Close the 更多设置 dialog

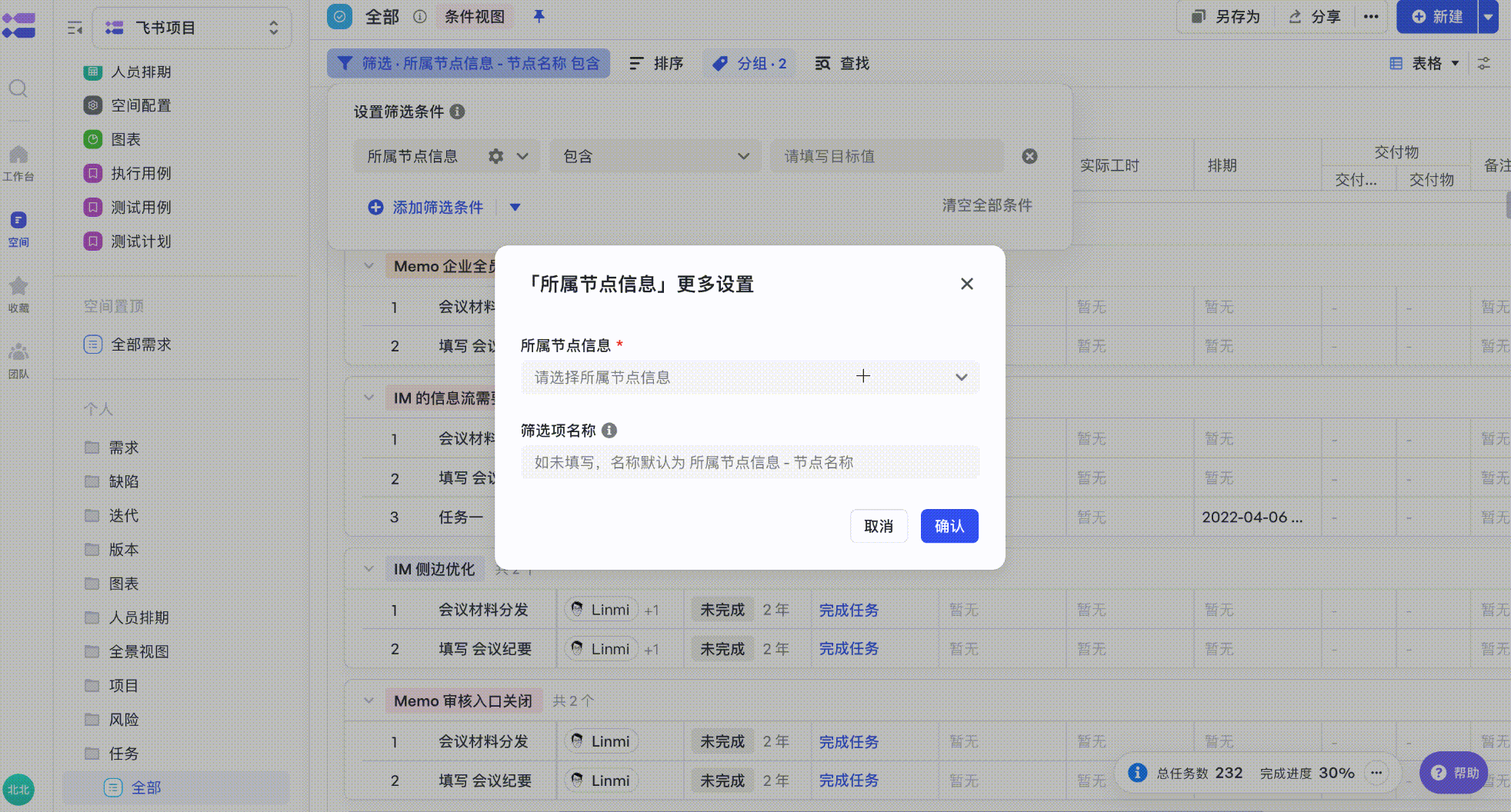tap(967, 284)
